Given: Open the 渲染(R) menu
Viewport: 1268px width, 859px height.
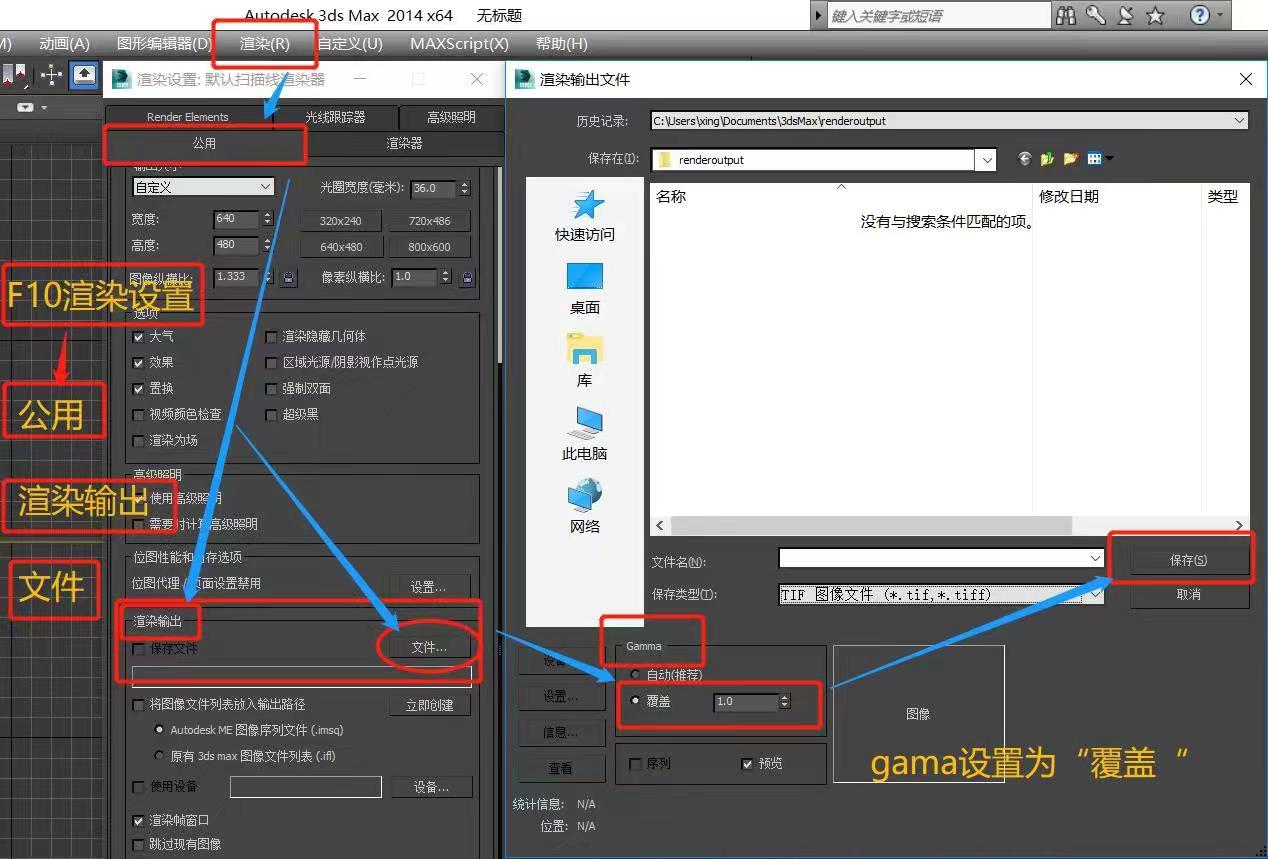Looking at the screenshot, I should pos(264,44).
